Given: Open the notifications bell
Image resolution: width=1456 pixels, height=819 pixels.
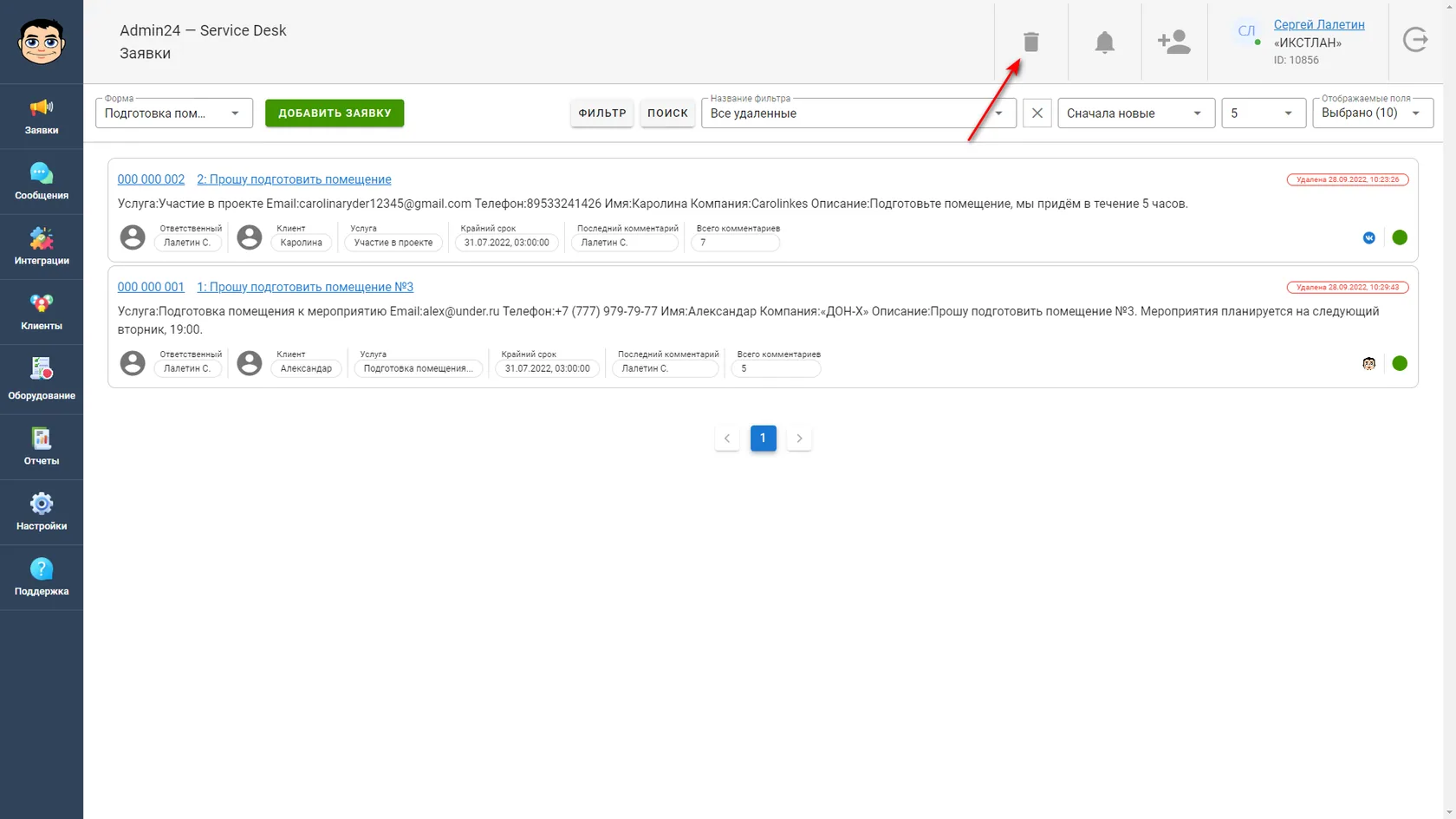Looking at the screenshot, I should (1104, 42).
